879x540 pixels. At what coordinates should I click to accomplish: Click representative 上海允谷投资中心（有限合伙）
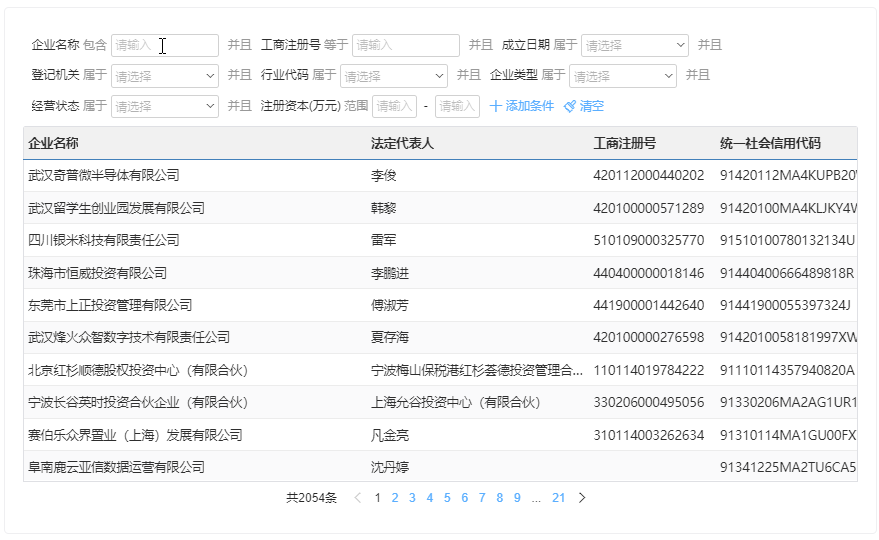click(x=455, y=402)
